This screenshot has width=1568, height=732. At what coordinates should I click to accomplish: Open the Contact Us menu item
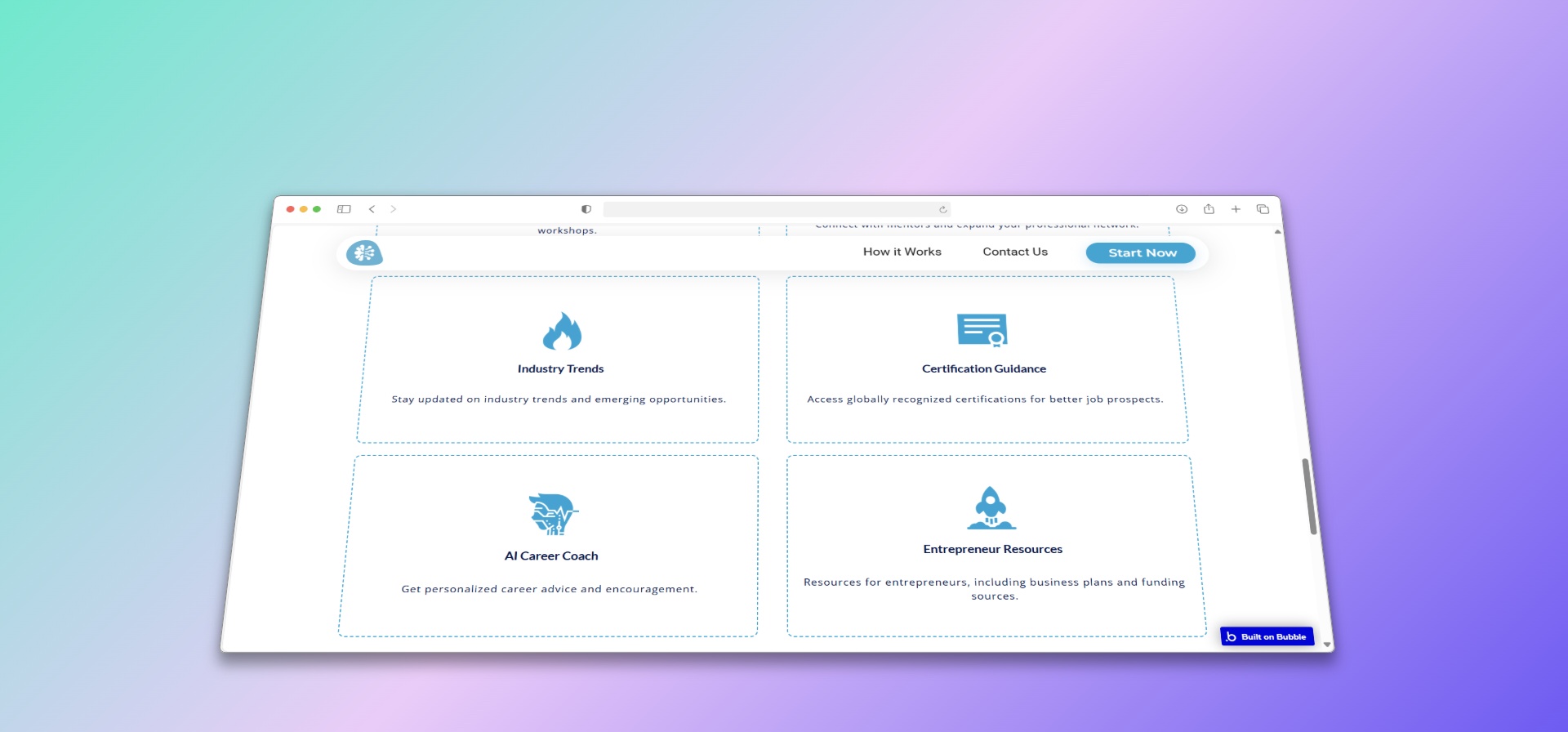click(1014, 252)
